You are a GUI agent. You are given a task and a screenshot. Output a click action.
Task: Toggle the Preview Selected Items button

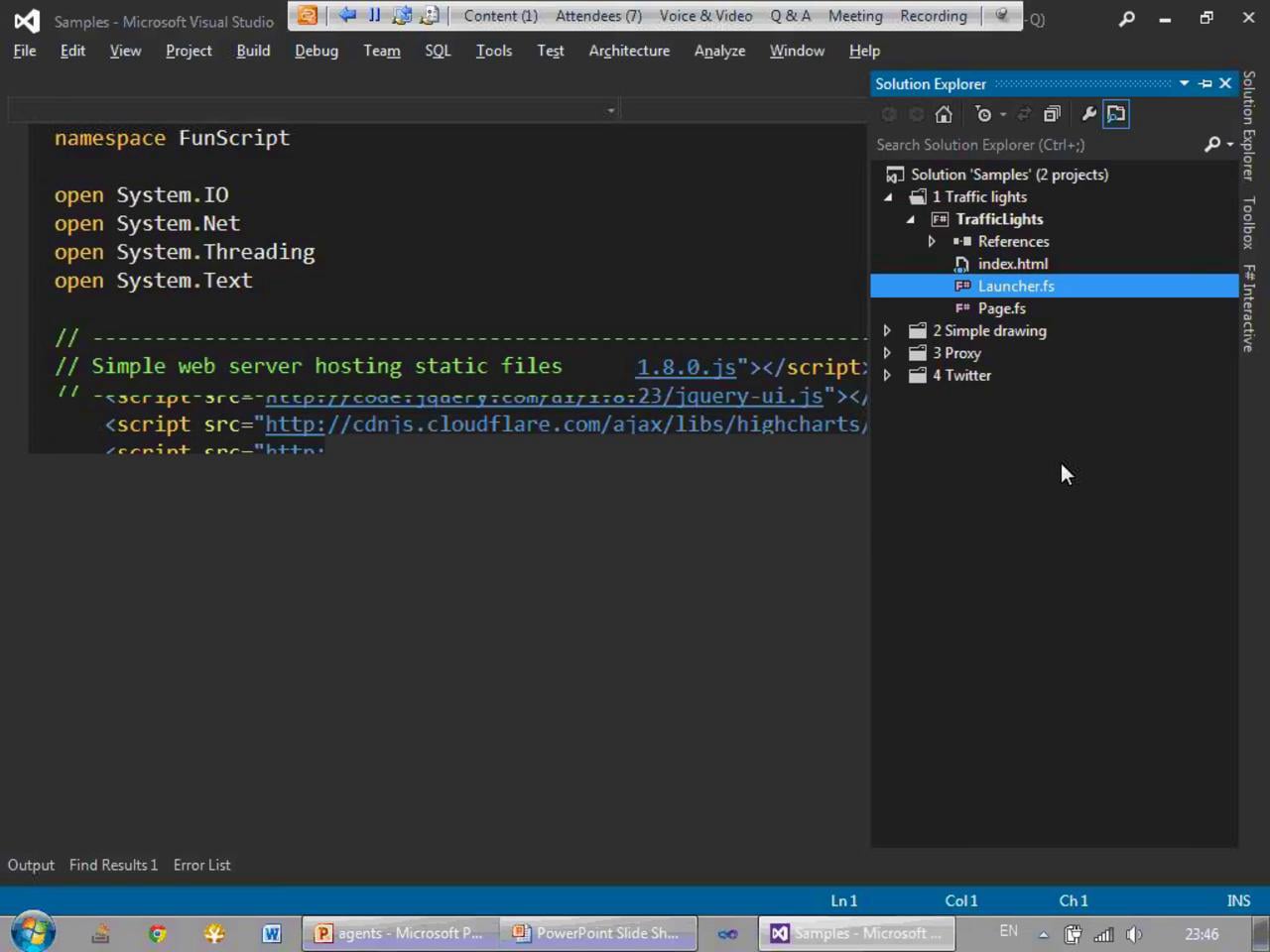(1116, 114)
